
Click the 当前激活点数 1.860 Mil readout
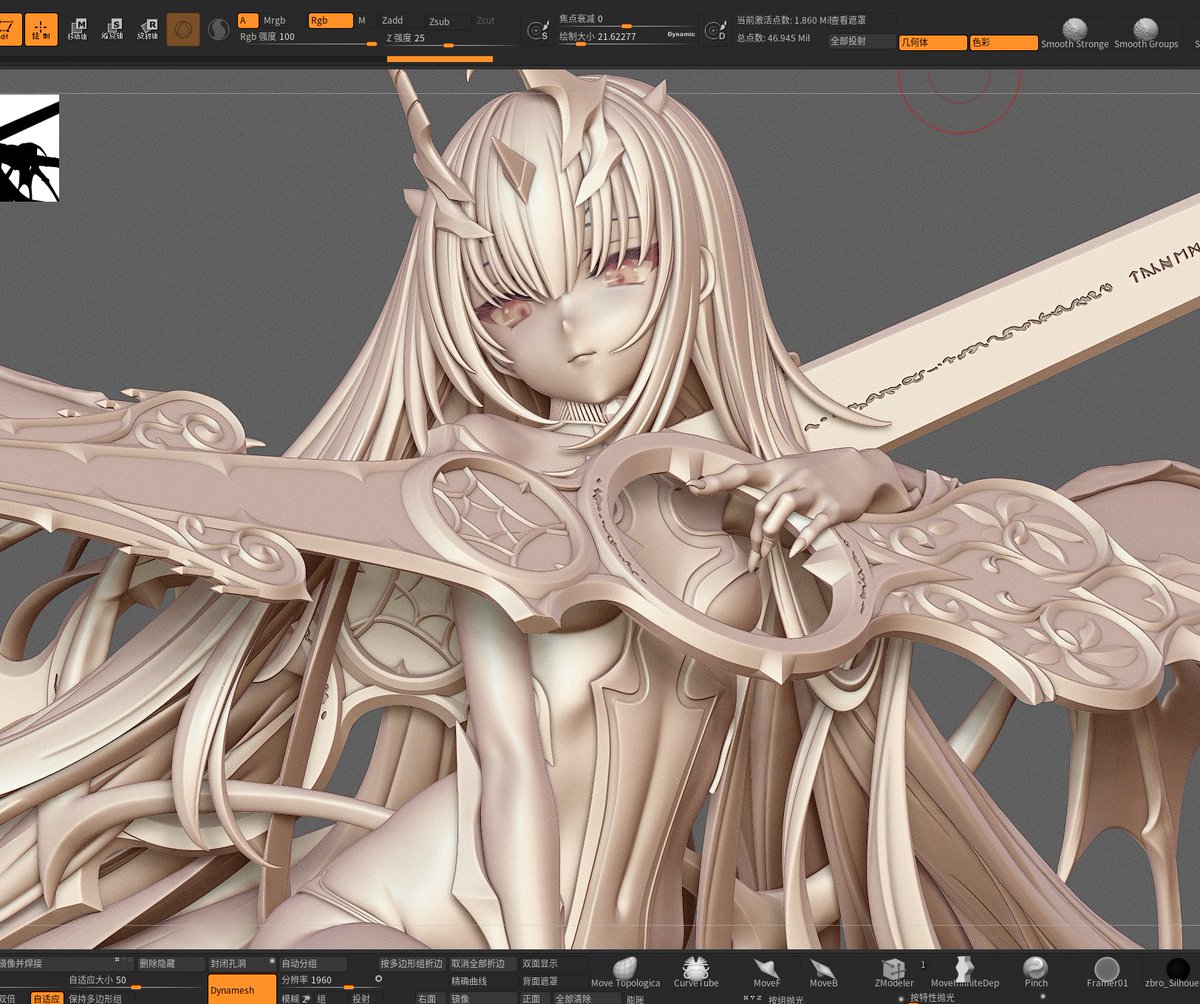[784, 20]
